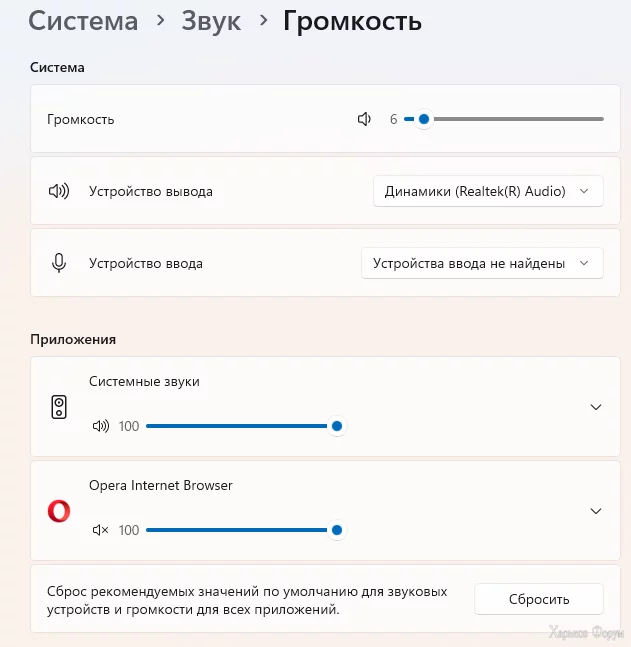Expand the Opera Internet Browser section
The width and height of the screenshot is (631, 647).
pyautogui.click(x=596, y=511)
